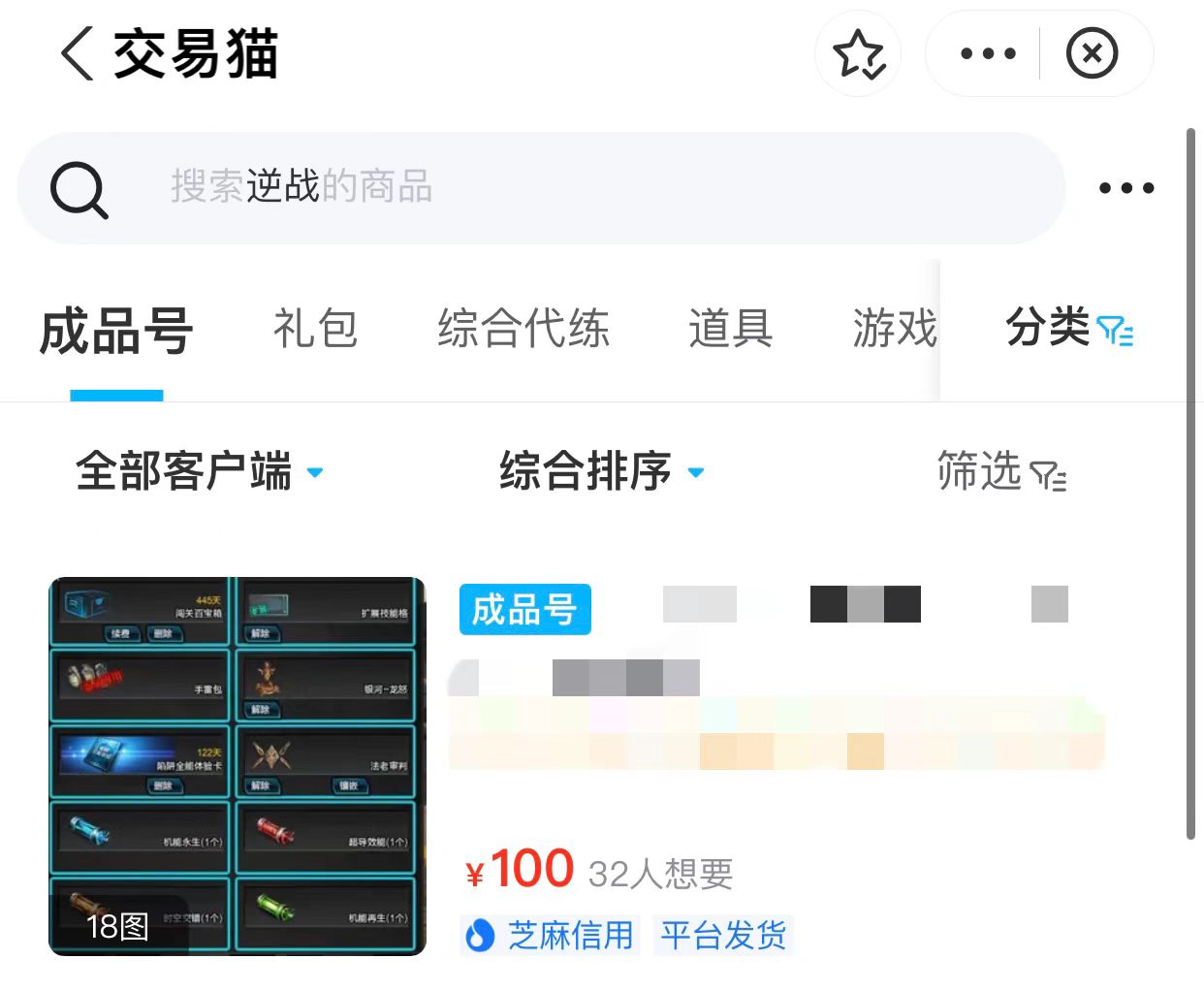Go back using the arrow beside 交易猫

78,53
